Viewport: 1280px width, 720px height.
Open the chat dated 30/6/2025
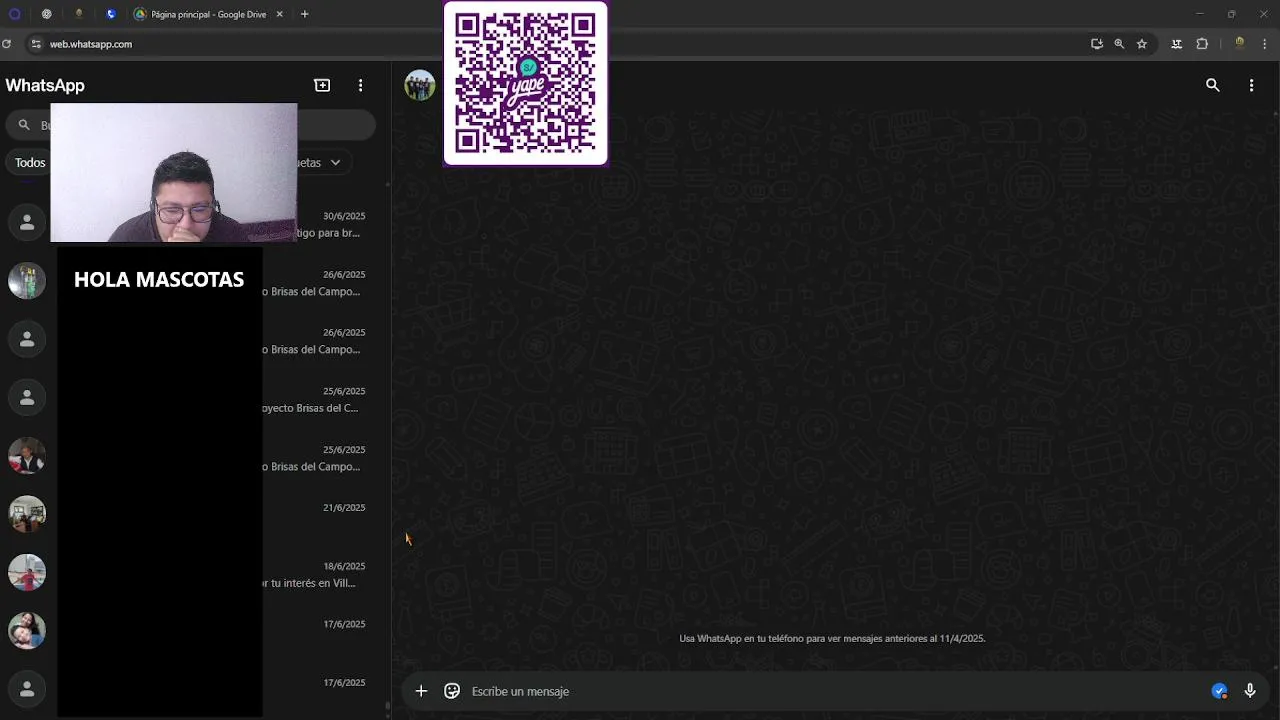click(190, 222)
